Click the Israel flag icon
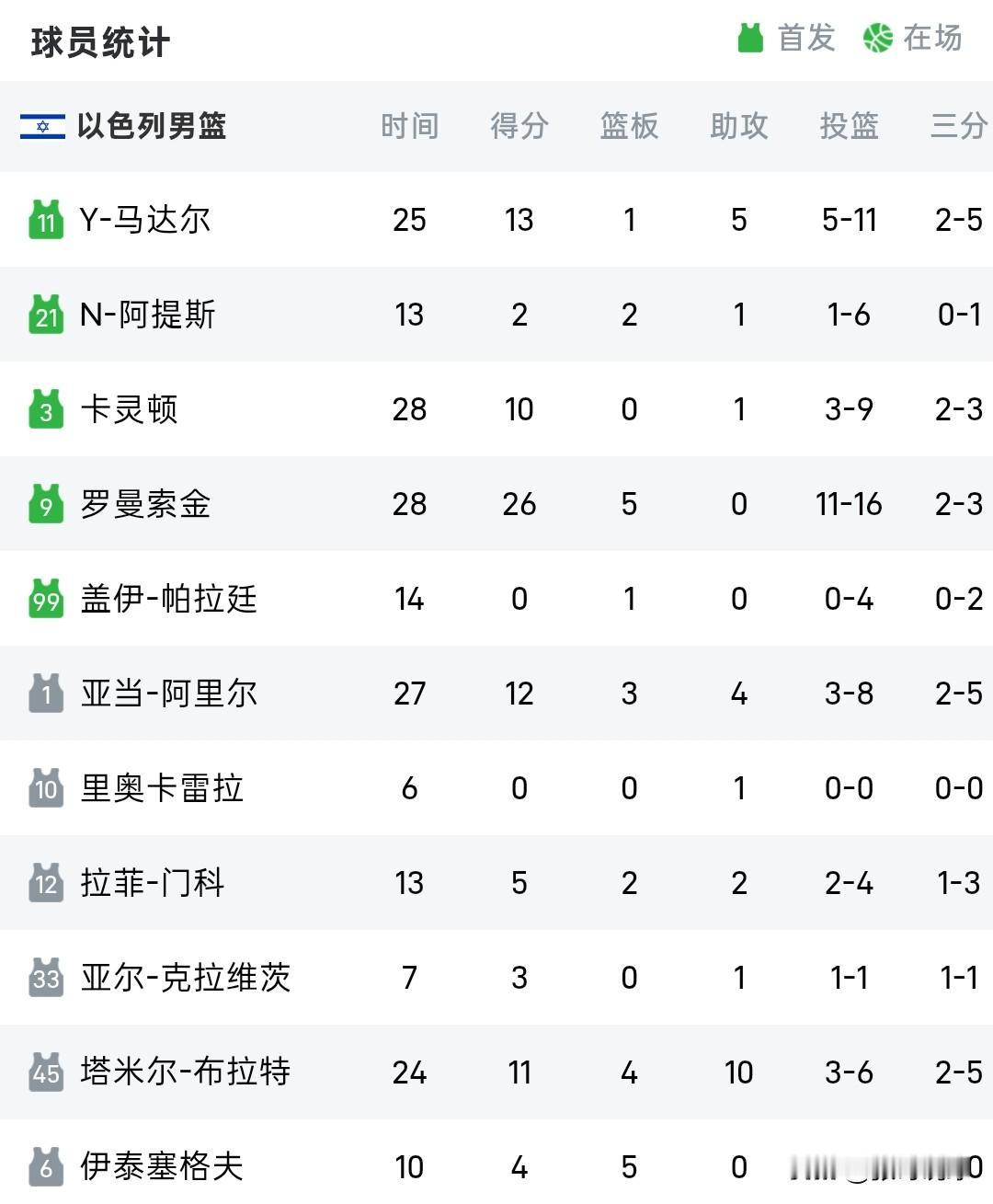This screenshot has width=993, height=1204. coord(42,126)
